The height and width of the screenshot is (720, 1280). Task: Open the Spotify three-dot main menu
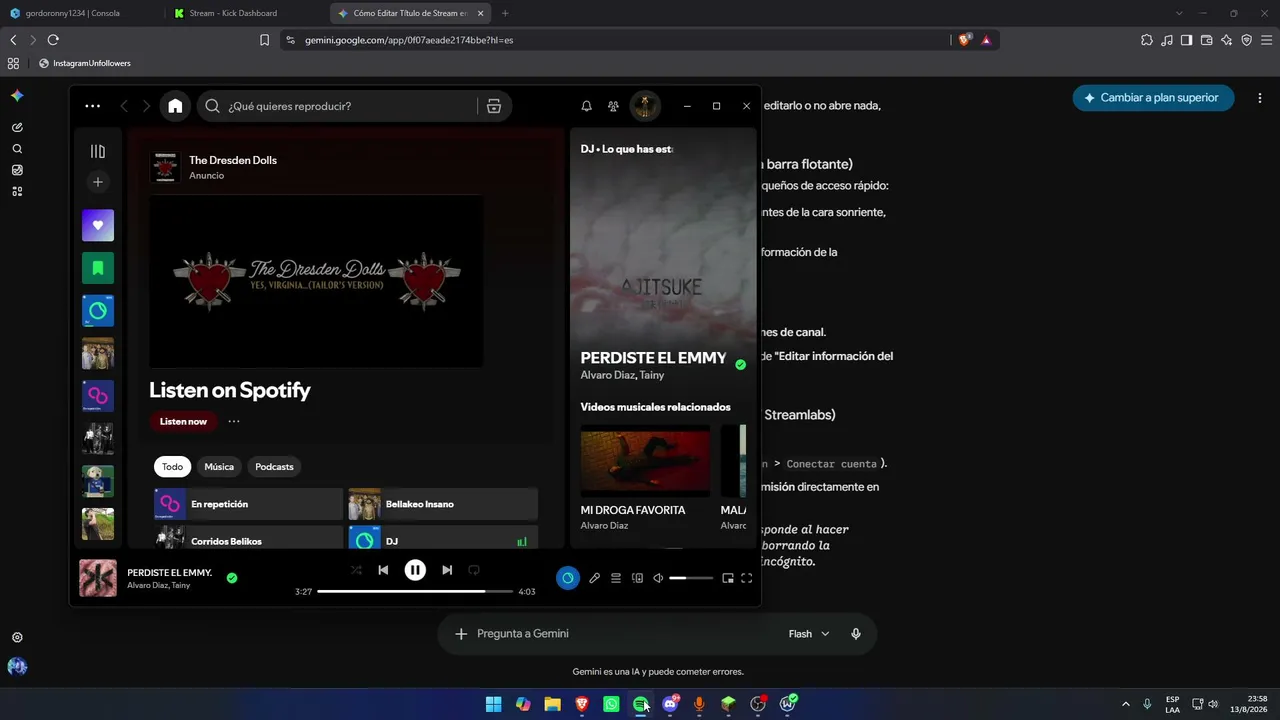pyautogui.click(x=93, y=106)
